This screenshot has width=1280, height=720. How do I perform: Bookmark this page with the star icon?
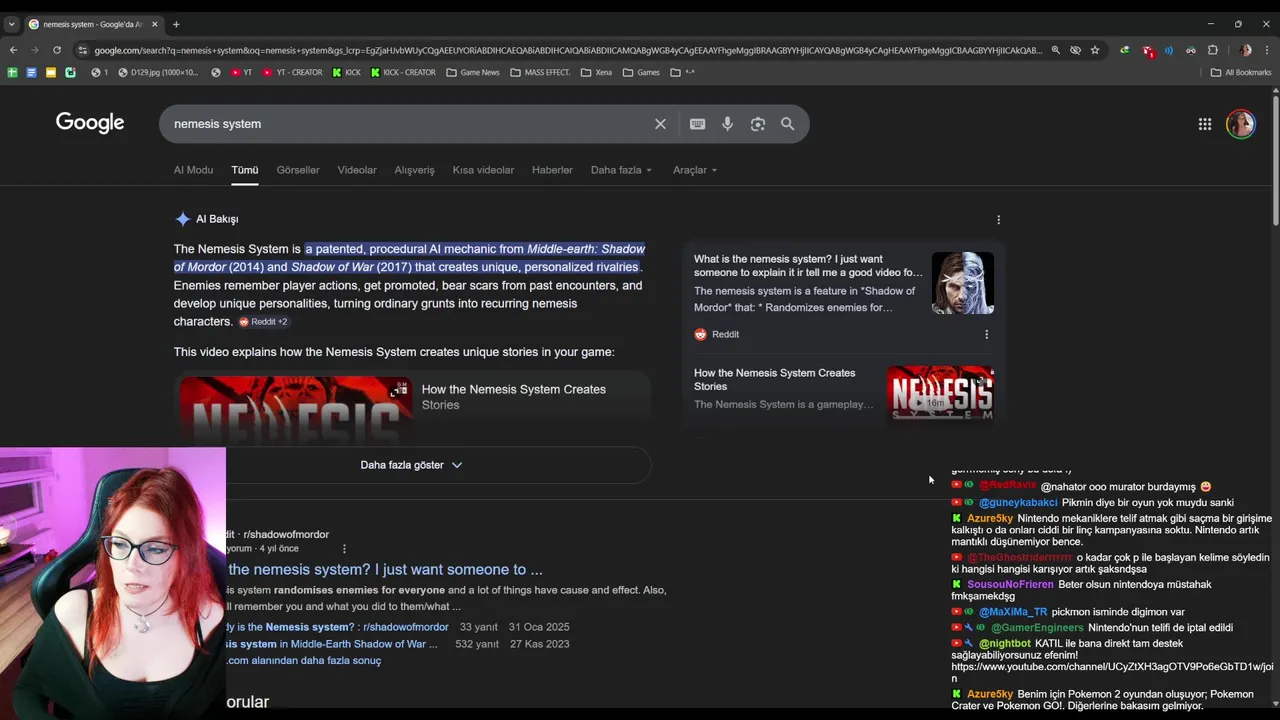pyautogui.click(x=1095, y=50)
